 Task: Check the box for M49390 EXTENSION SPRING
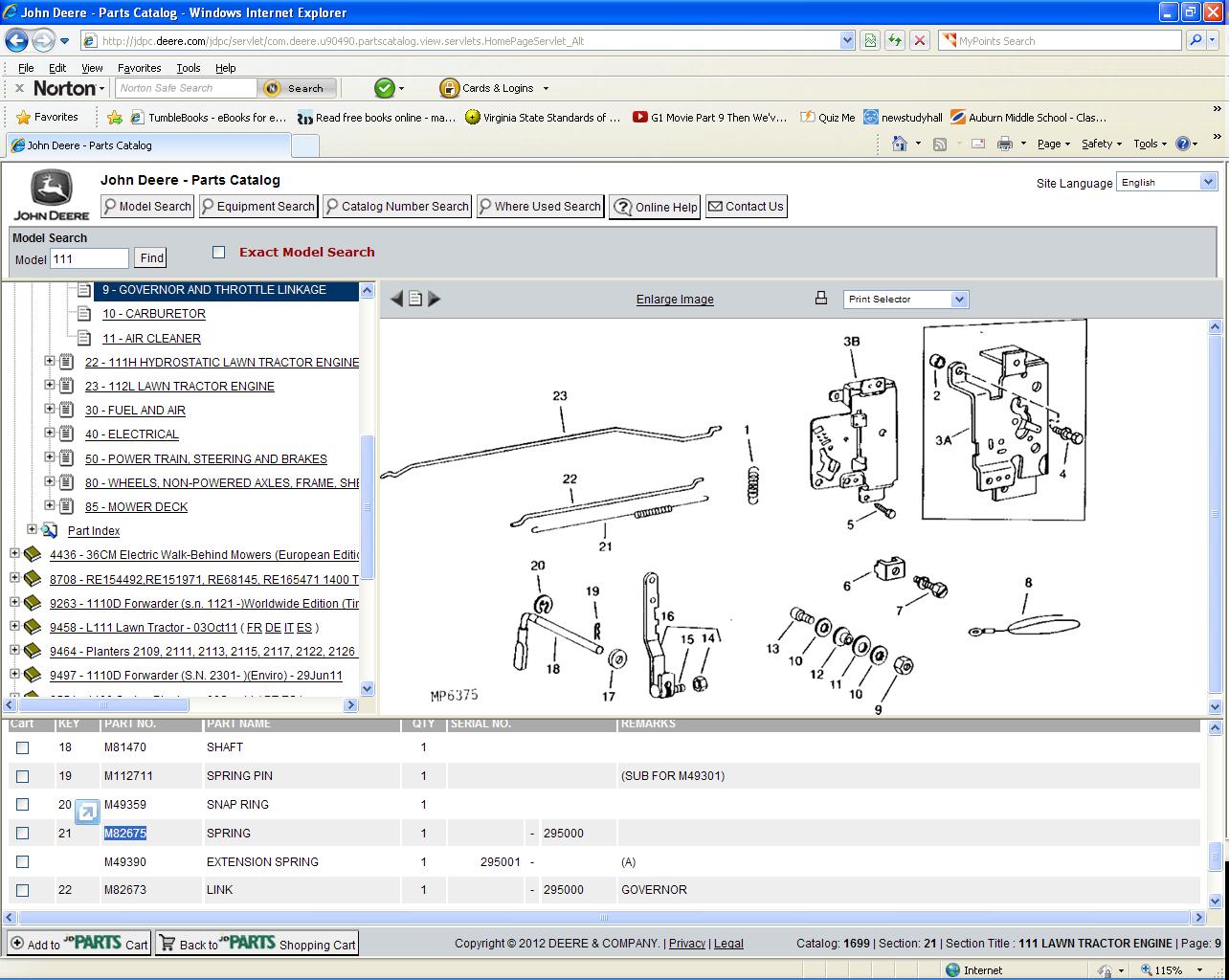coord(23,861)
